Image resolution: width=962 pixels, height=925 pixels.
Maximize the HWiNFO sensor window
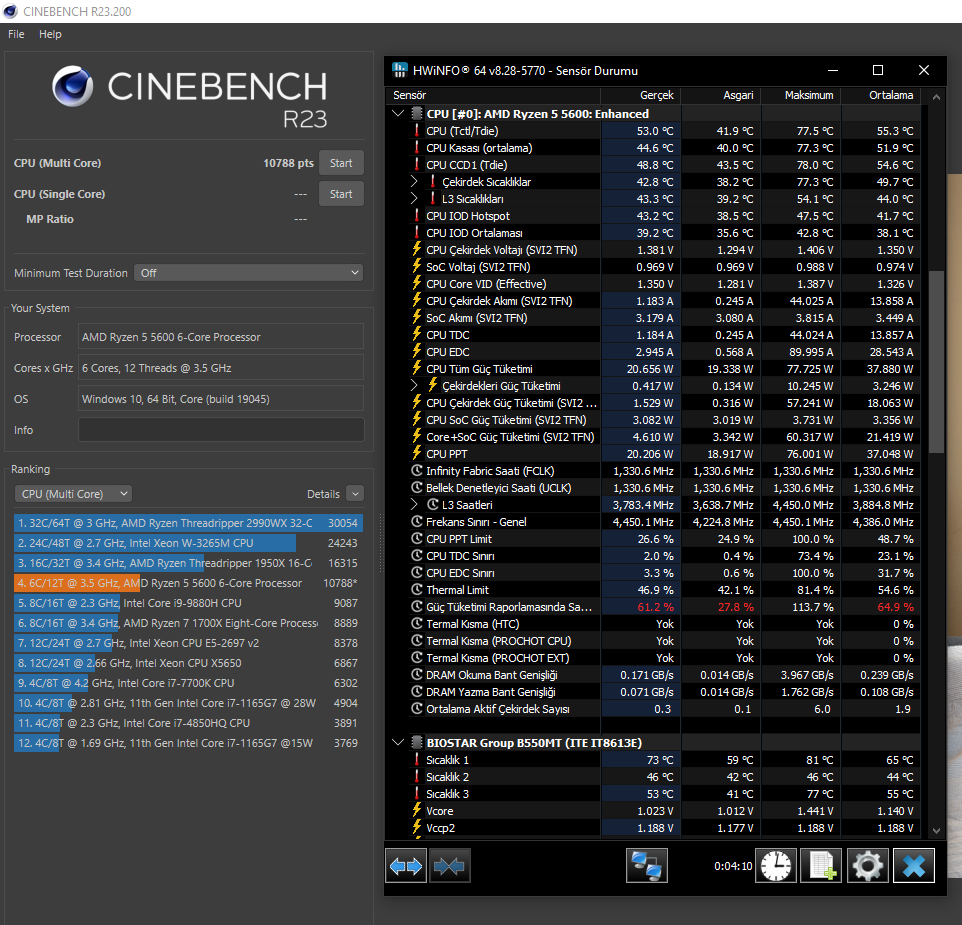(x=878, y=70)
